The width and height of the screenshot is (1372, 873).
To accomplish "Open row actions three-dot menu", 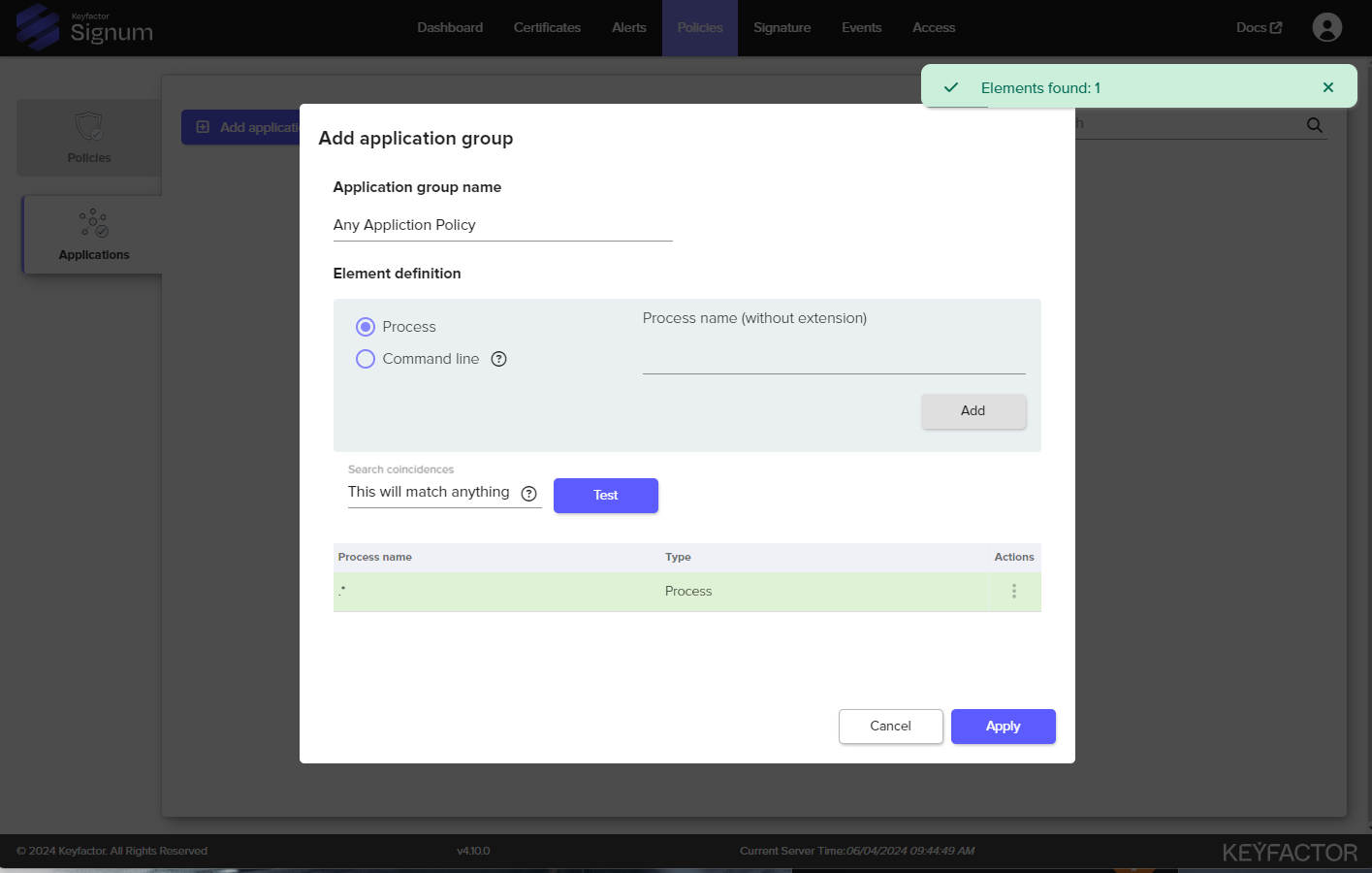I will tap(1013, 591).
